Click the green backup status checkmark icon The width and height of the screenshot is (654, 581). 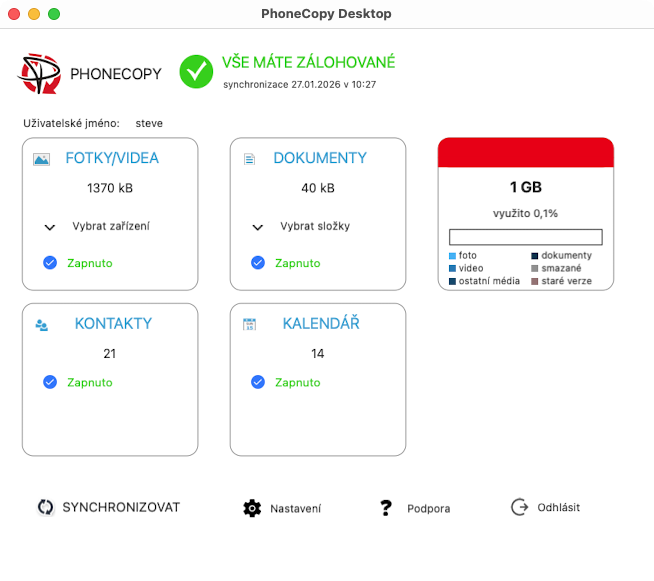[x=196, y=71]
